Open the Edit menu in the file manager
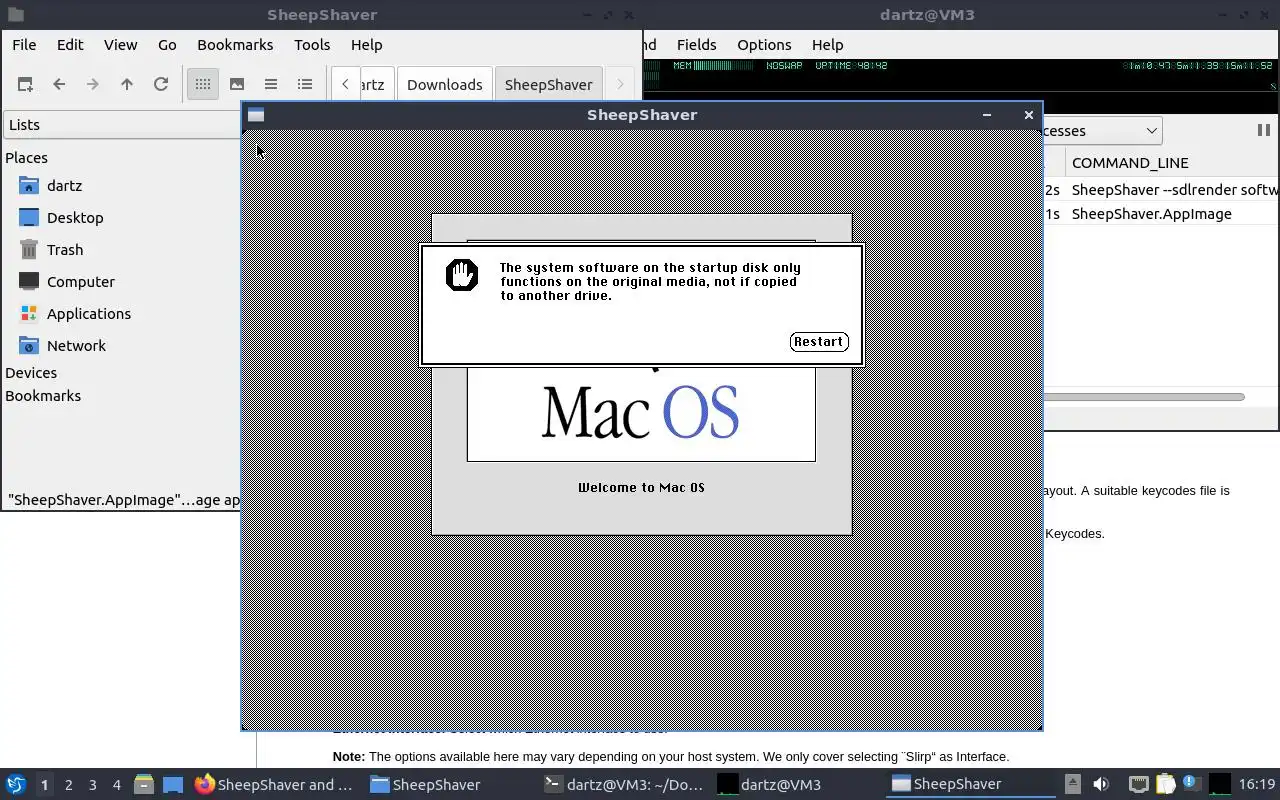The height and width of the screenshot is (800, 1280). click(x=70, y=45)
